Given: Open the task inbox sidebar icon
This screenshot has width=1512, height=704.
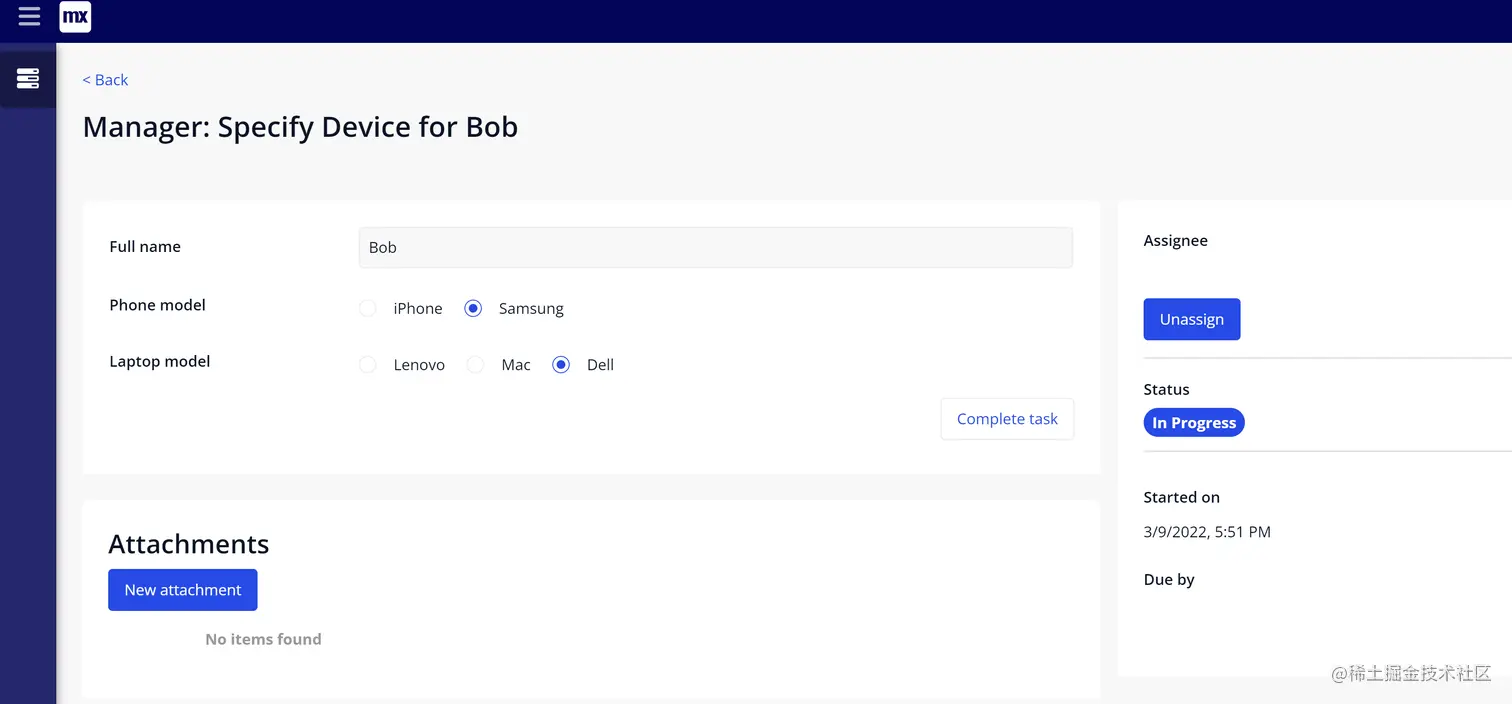Looking at the screenshot, I should pyautogui.click(x=28, y=78).
